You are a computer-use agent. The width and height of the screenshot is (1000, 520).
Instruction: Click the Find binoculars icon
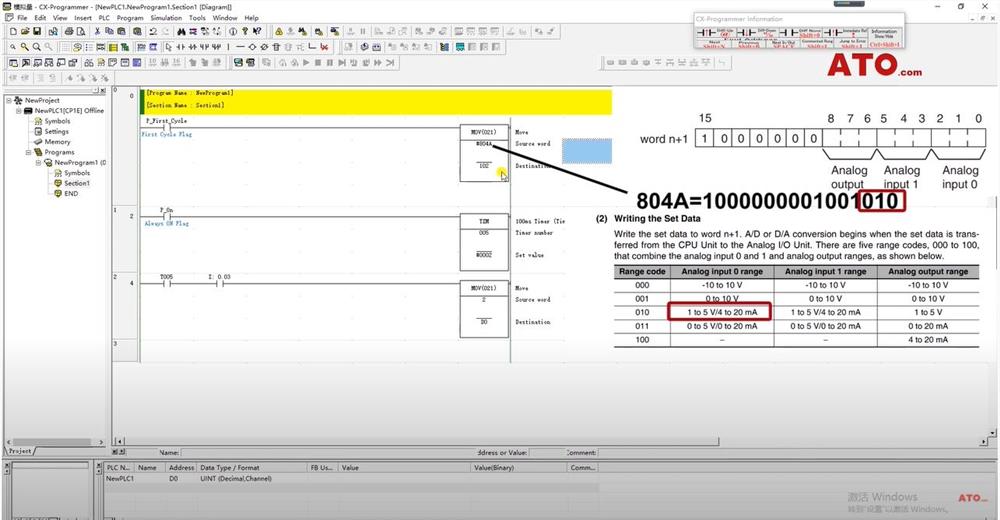(181, 31)
